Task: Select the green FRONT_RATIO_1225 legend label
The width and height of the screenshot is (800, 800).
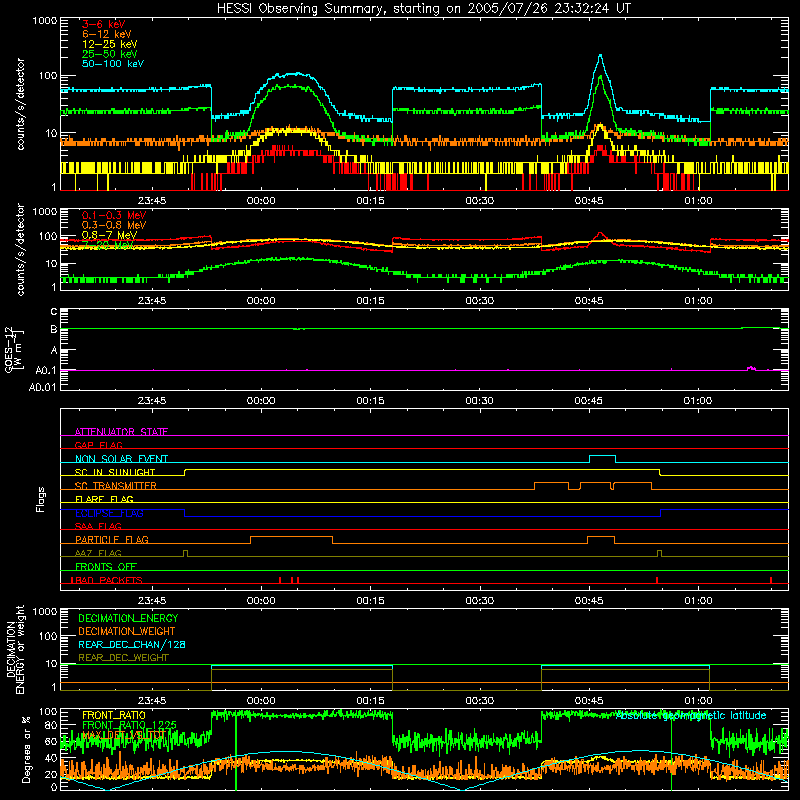Action: click(x=129, y=725)
